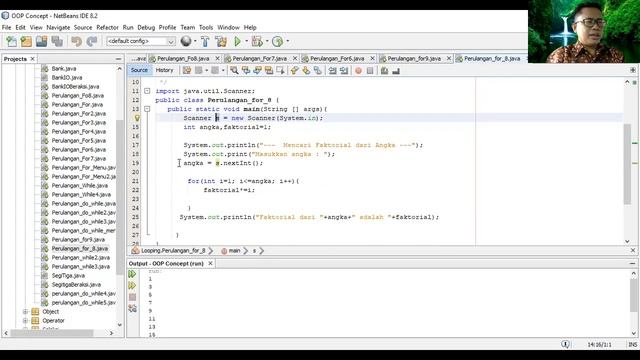
Task: Close the Output OOP Concept tab
Action: pos(210,264)
